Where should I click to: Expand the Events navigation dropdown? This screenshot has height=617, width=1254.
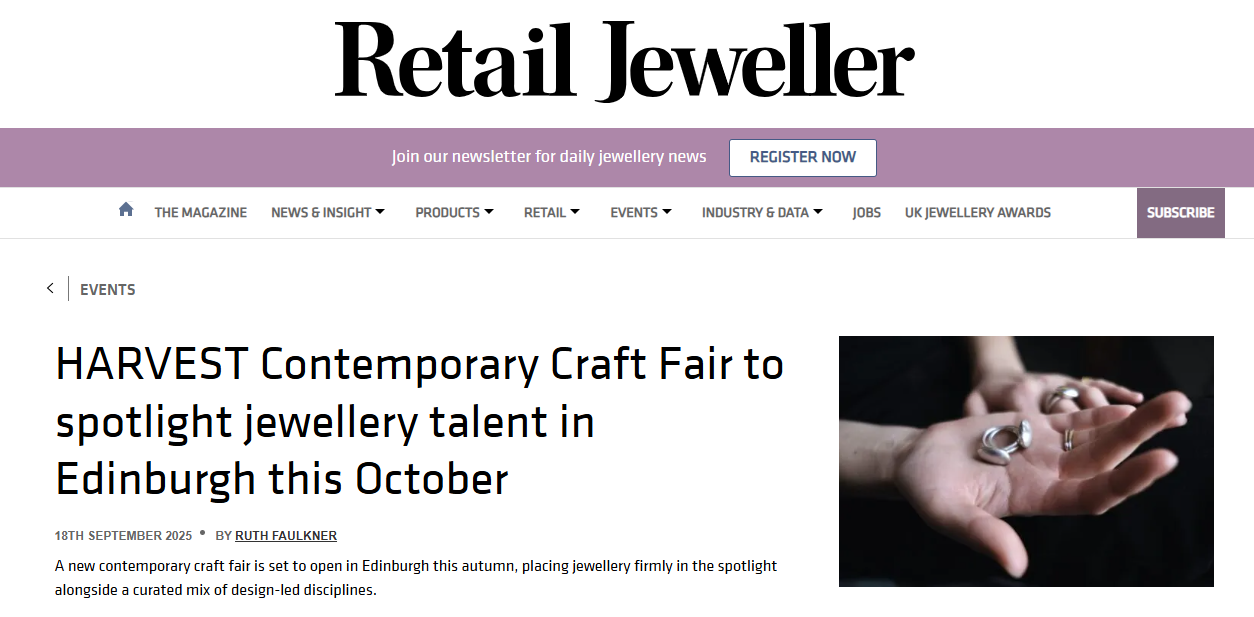641,212
